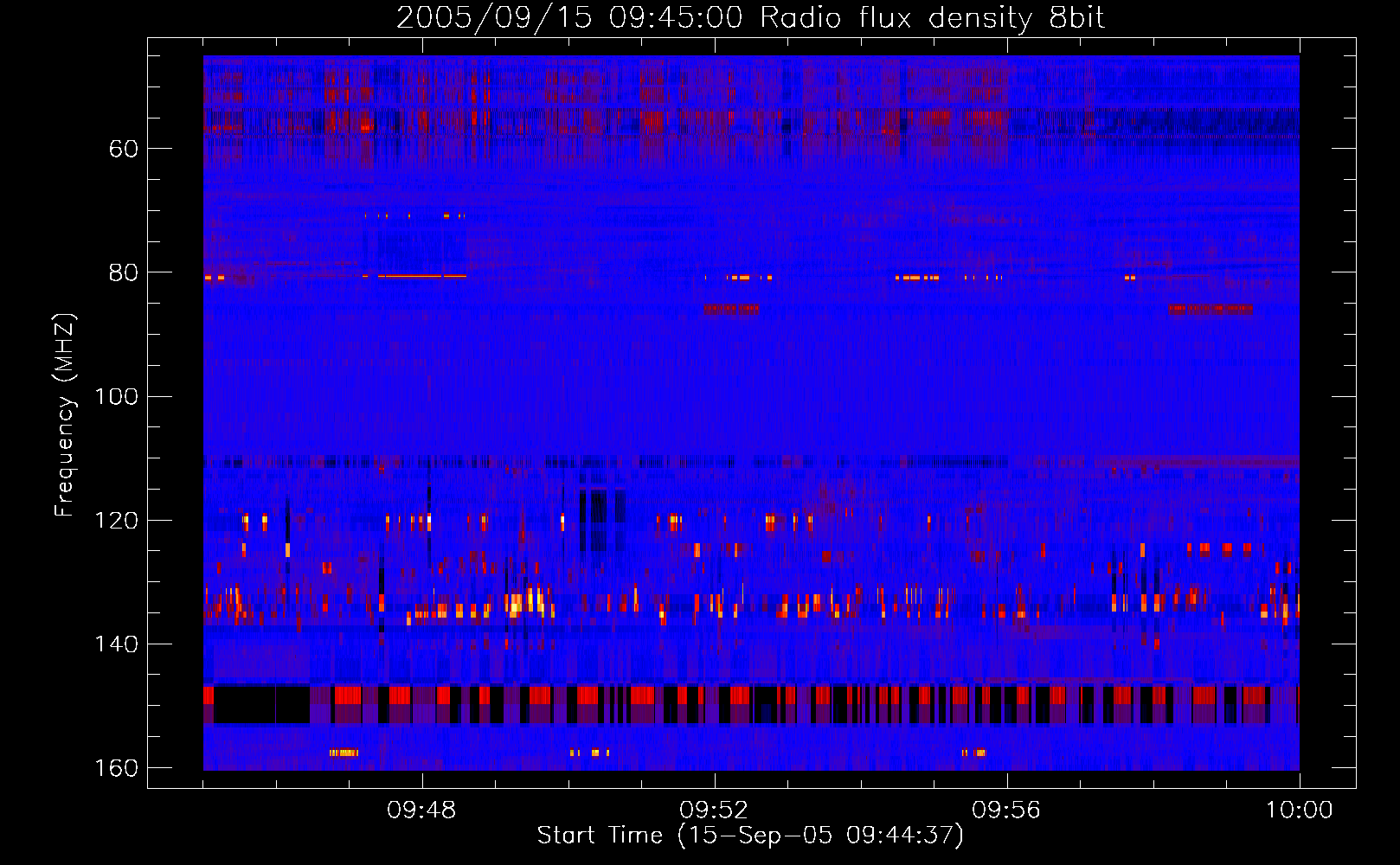Click the 60 MHz y-axis tick label
The width and height of the screenshot is (1400, 865).
coord(124,149)
